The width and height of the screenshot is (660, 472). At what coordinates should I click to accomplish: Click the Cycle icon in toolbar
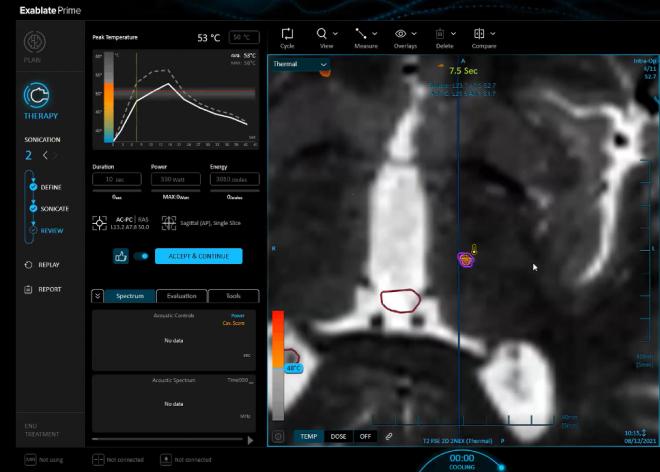click(287, 34)
